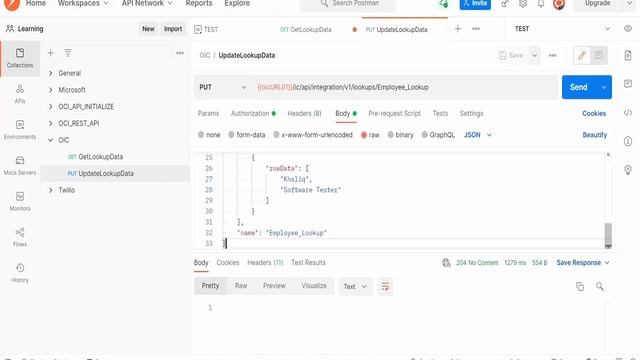Switch to the Pre-request Script tab
The width and height of the screenshot is (640, 360).
394,113
